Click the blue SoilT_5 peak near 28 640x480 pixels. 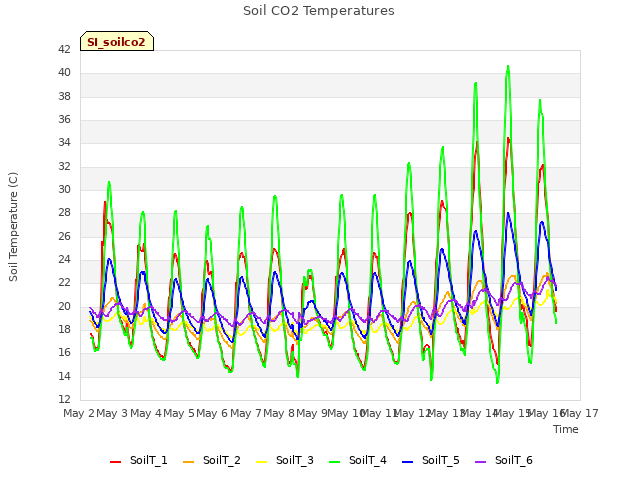click(508, 213)
